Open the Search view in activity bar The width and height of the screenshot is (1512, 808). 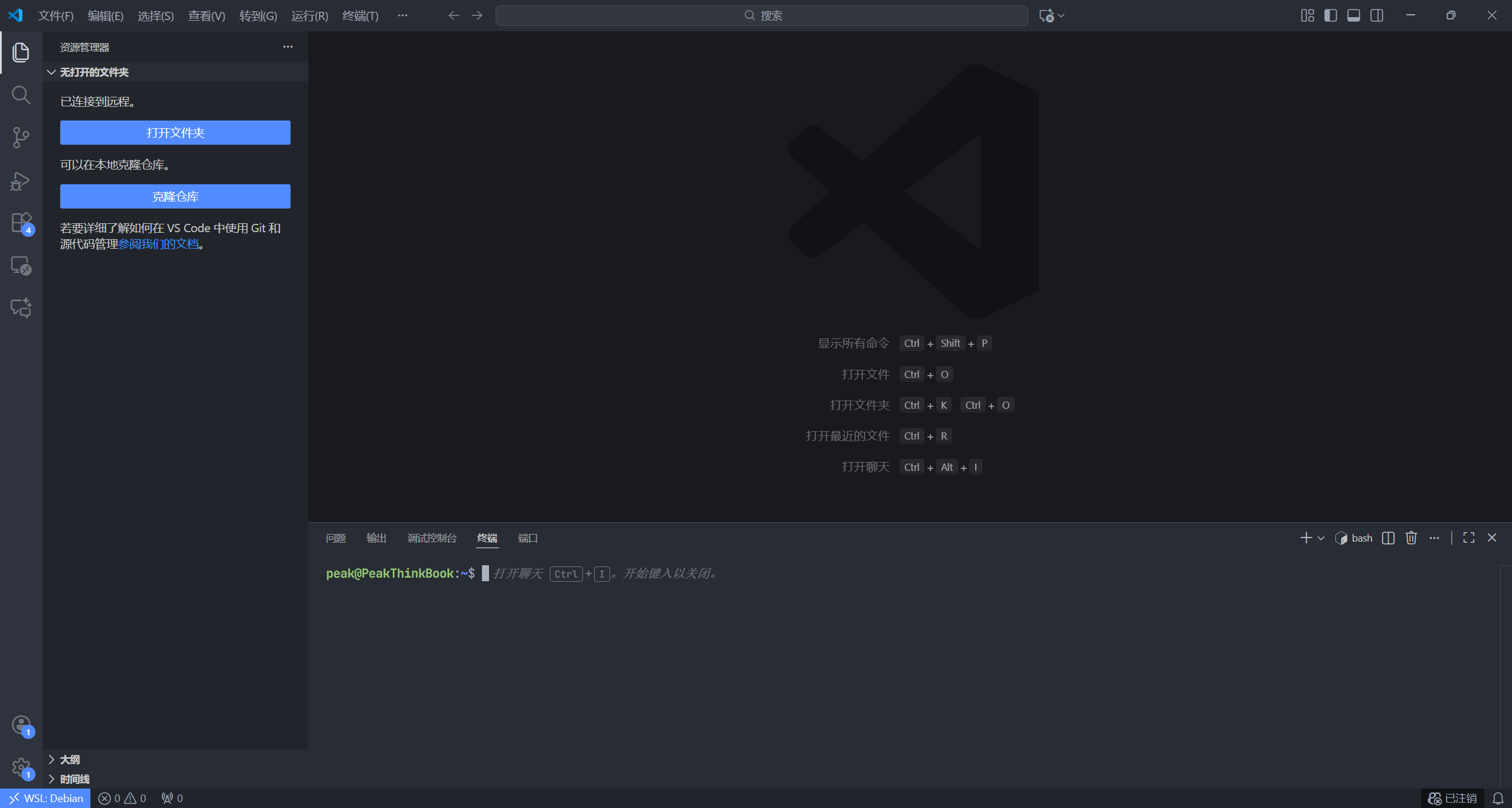(21, 95)
